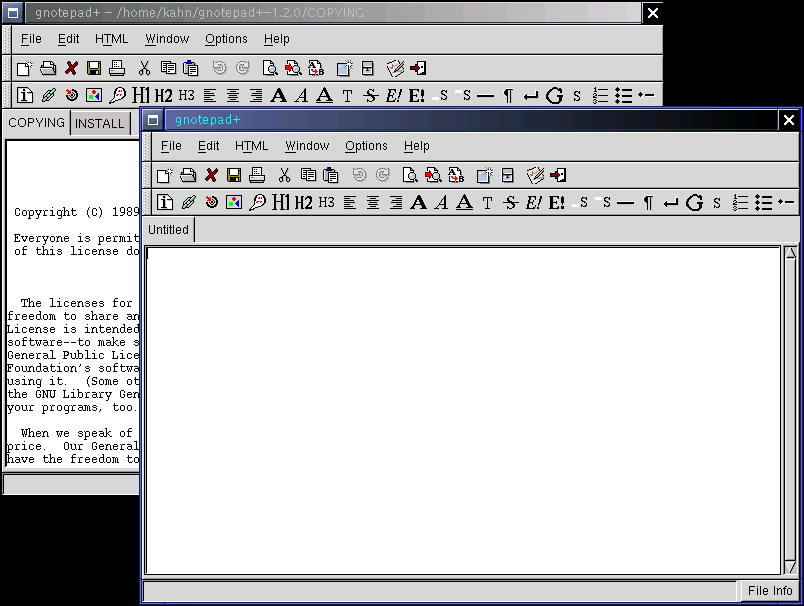Open HTML menu in COPYING window
804x606 pixels.
pyautogui.click(x=111, y=39)
